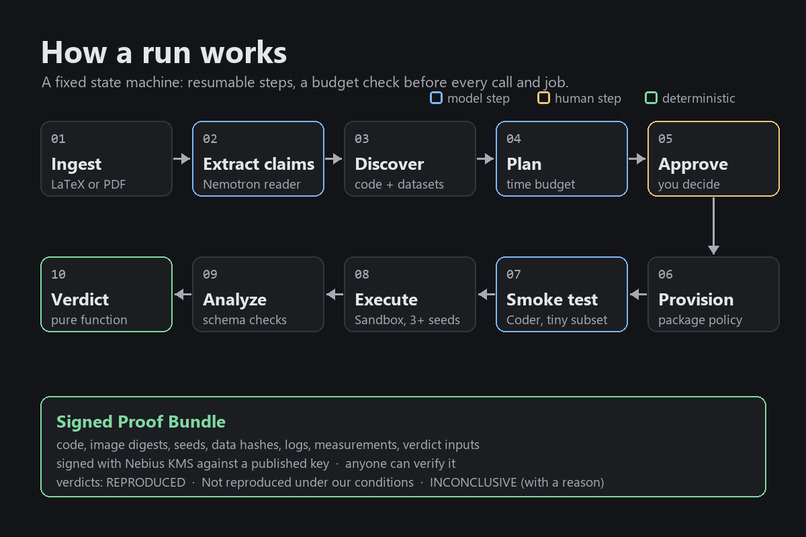Click 'anyone can verify it' text

[400, 464]
